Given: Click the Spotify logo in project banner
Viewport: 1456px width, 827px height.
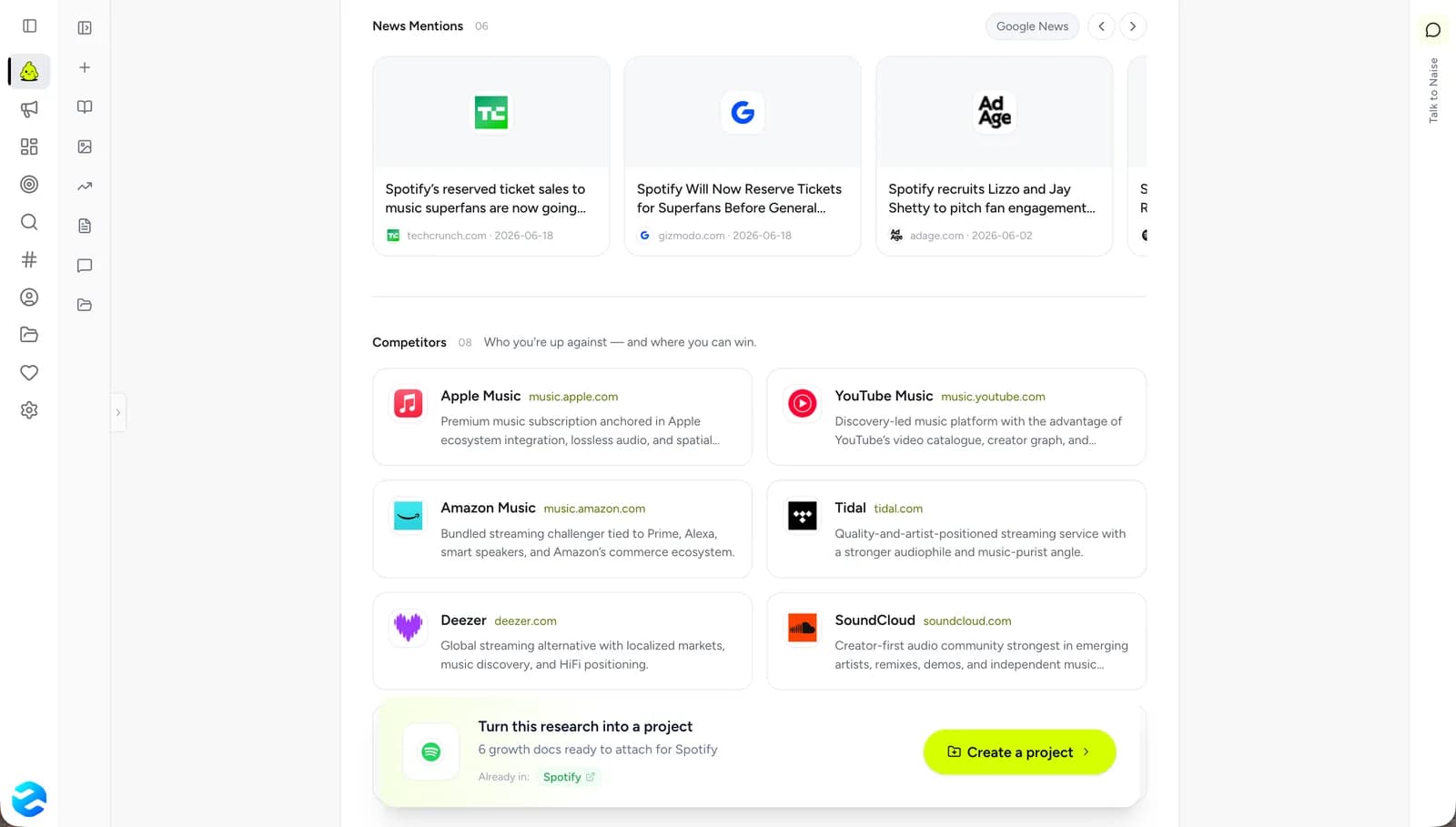Looking at the screenshot, I should (x=431, y=751).
